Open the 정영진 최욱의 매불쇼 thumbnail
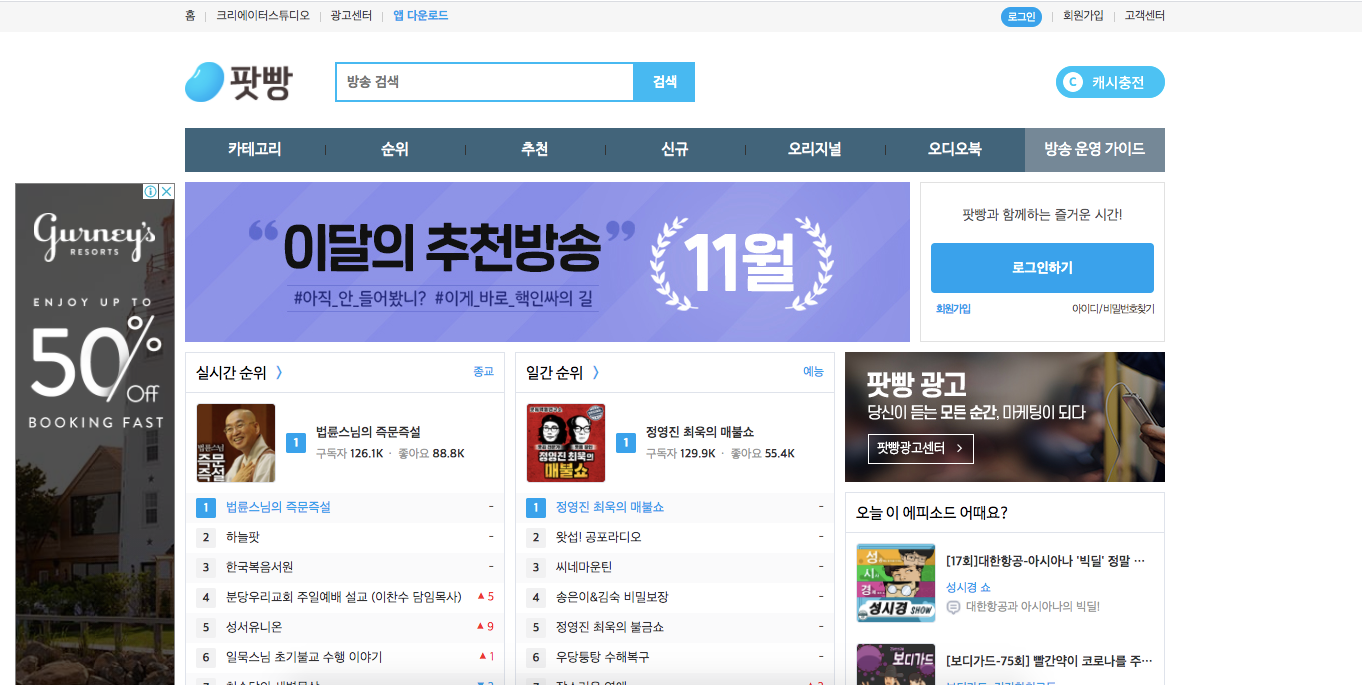 click(566, 442)
